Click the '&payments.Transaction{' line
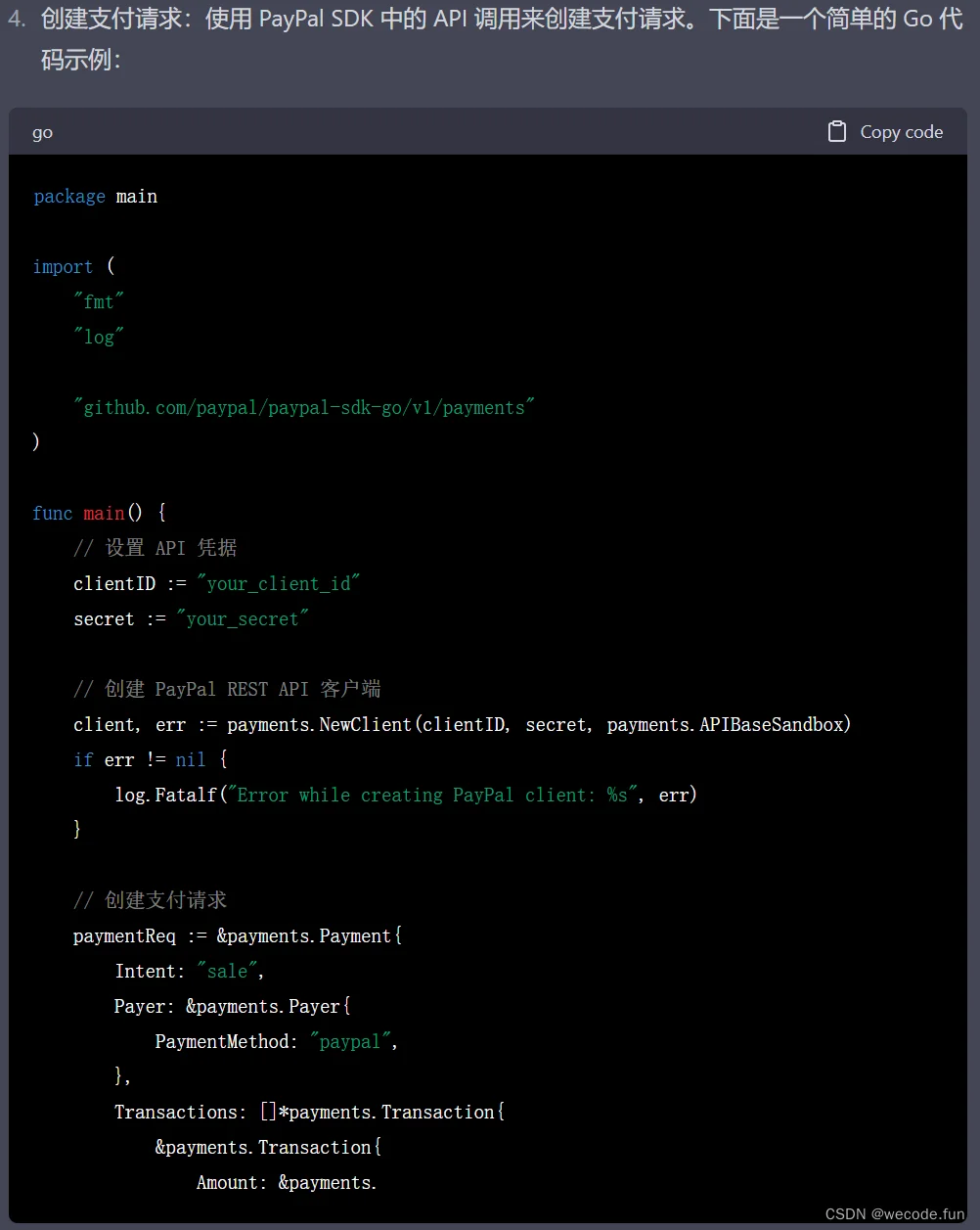The image size is (980, 1230). [268, 1147]
